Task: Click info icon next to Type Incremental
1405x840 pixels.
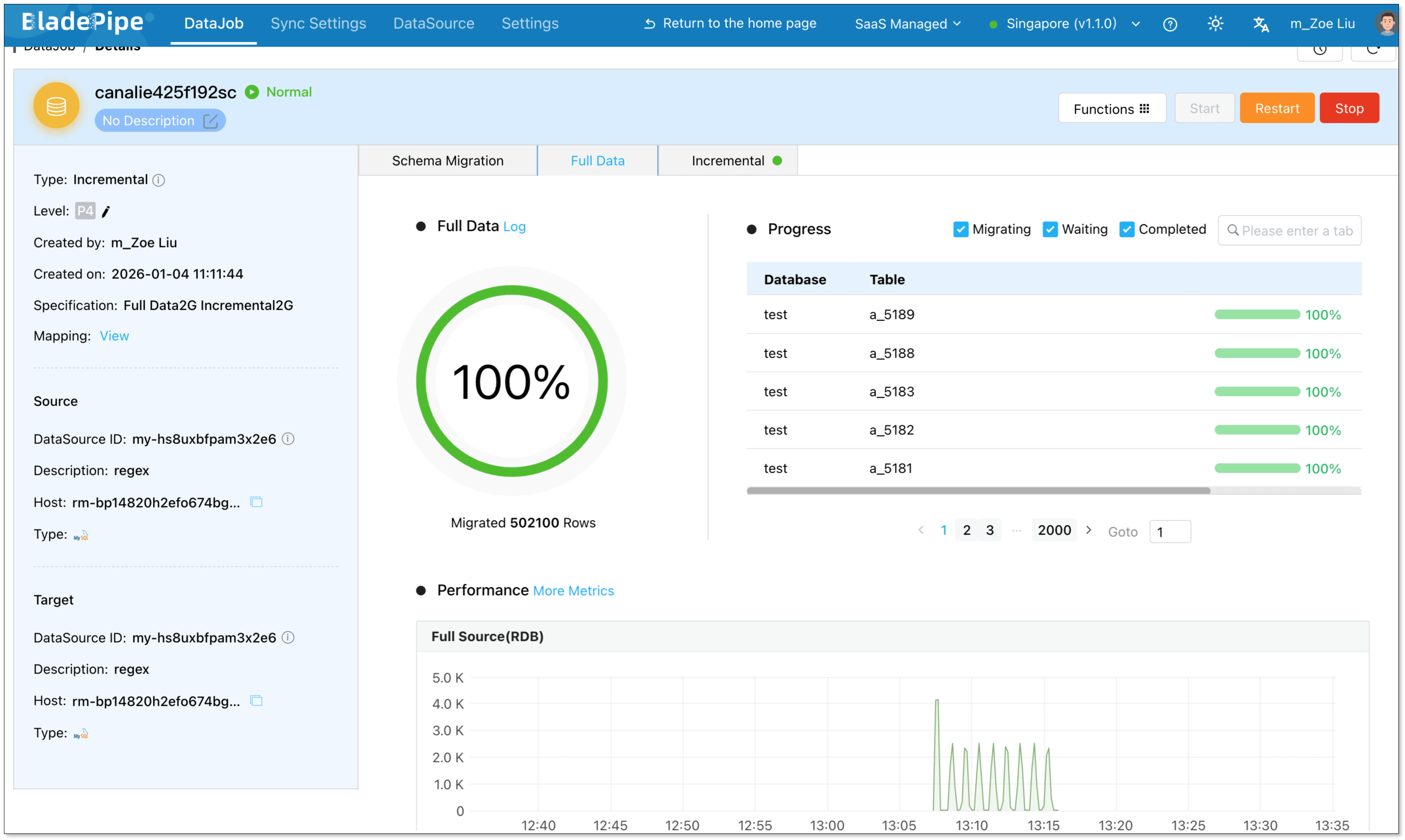Action: pos(159,180)
